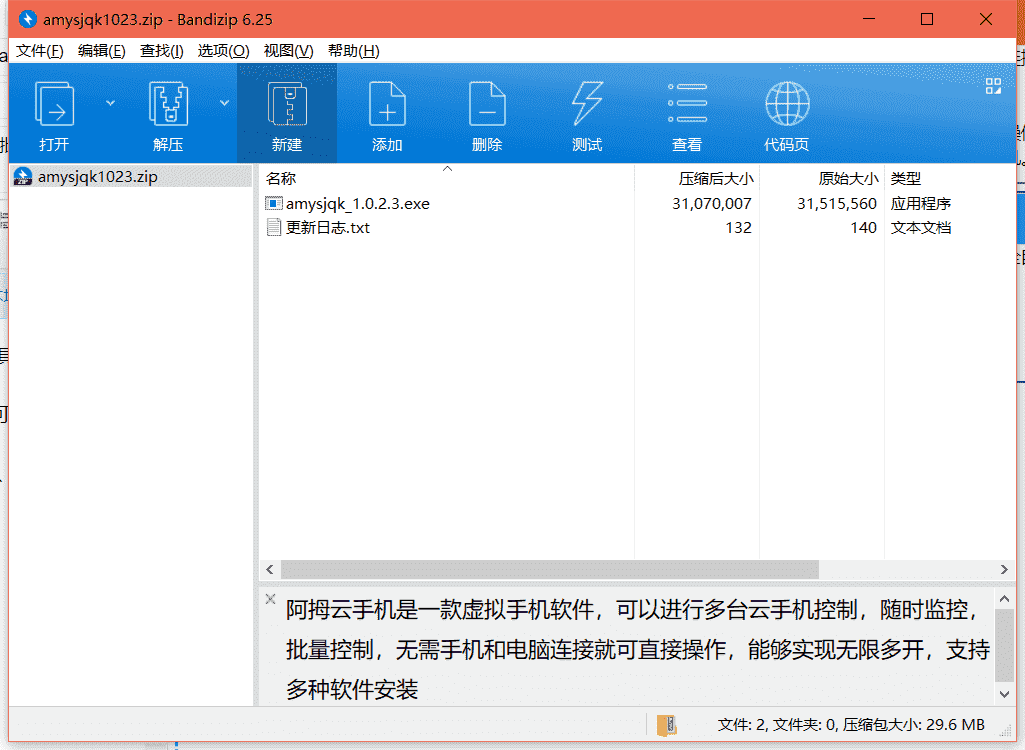Click the horizontal scrollbar right arrow
Image resolution: width=1025 pixels, height=750 pixels.
pyautogui.click(x=1004, y=570)
